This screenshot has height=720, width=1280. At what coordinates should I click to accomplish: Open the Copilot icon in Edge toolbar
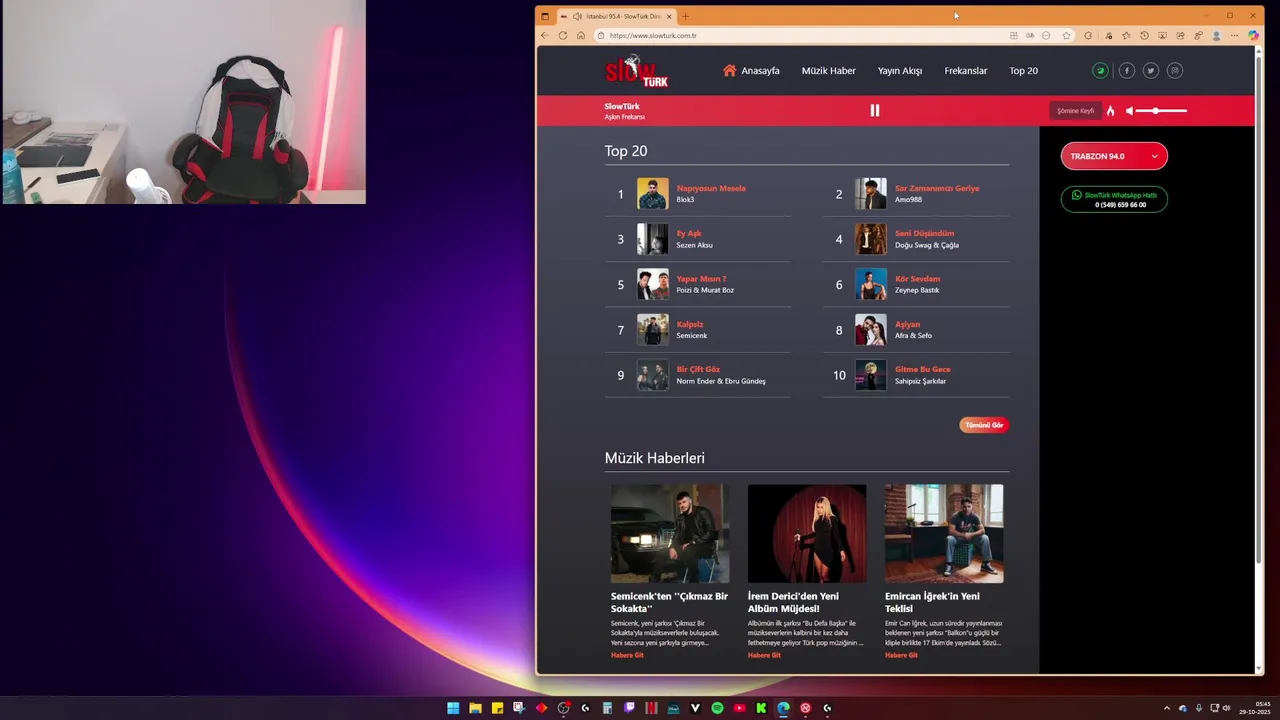(x=1253, y=35)
